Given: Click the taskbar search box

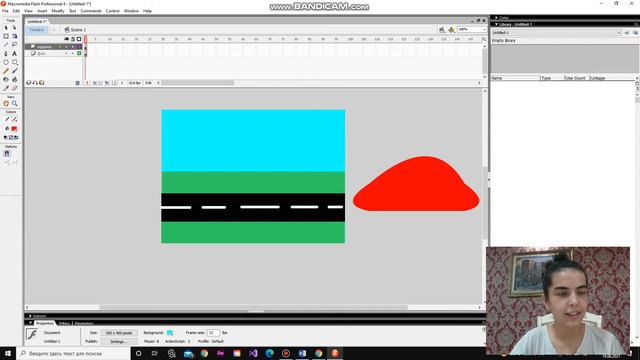Looking at the screenshot, I should [73, 353].
